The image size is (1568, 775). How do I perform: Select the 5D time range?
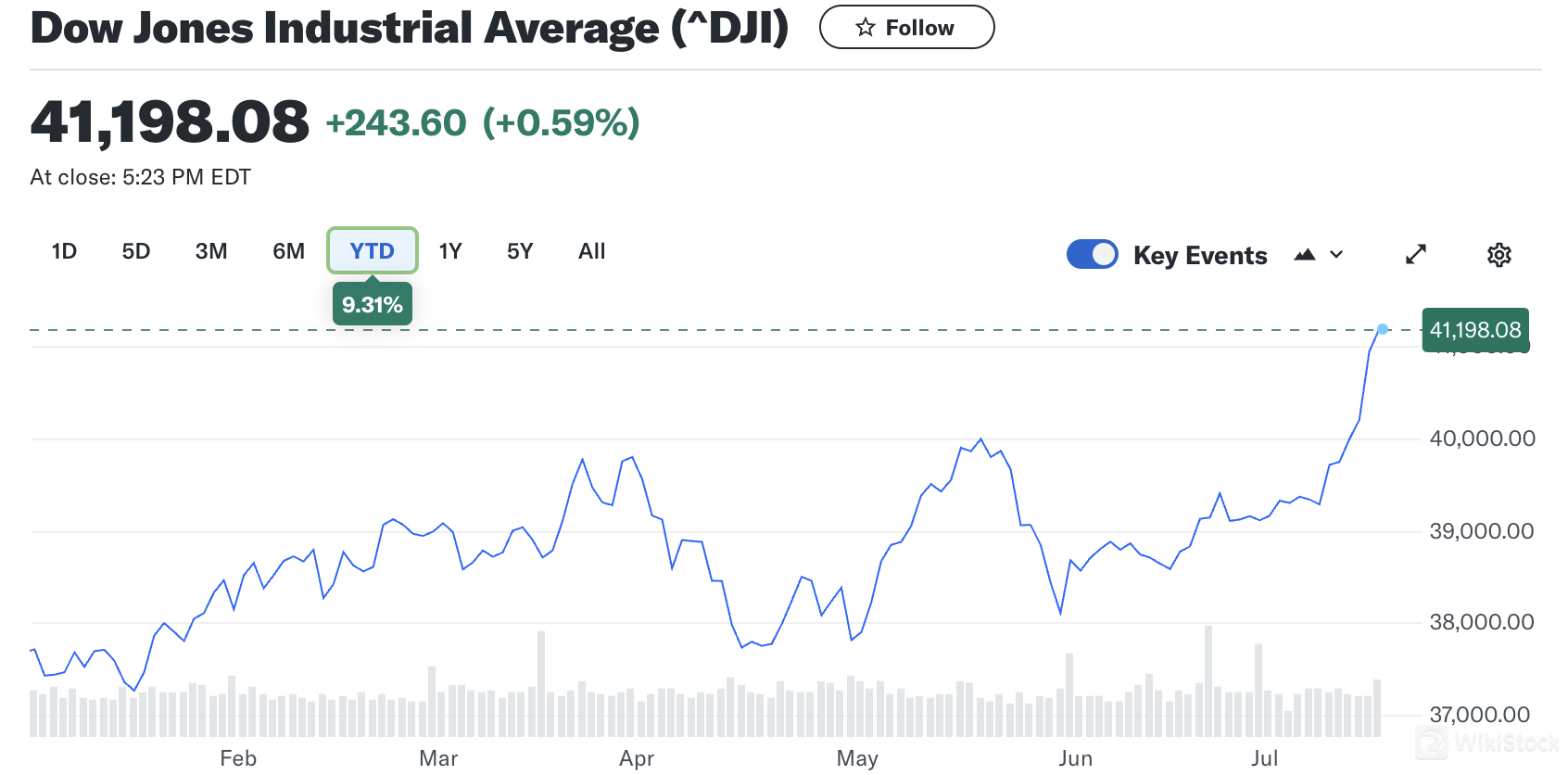(x=136, y=251)
